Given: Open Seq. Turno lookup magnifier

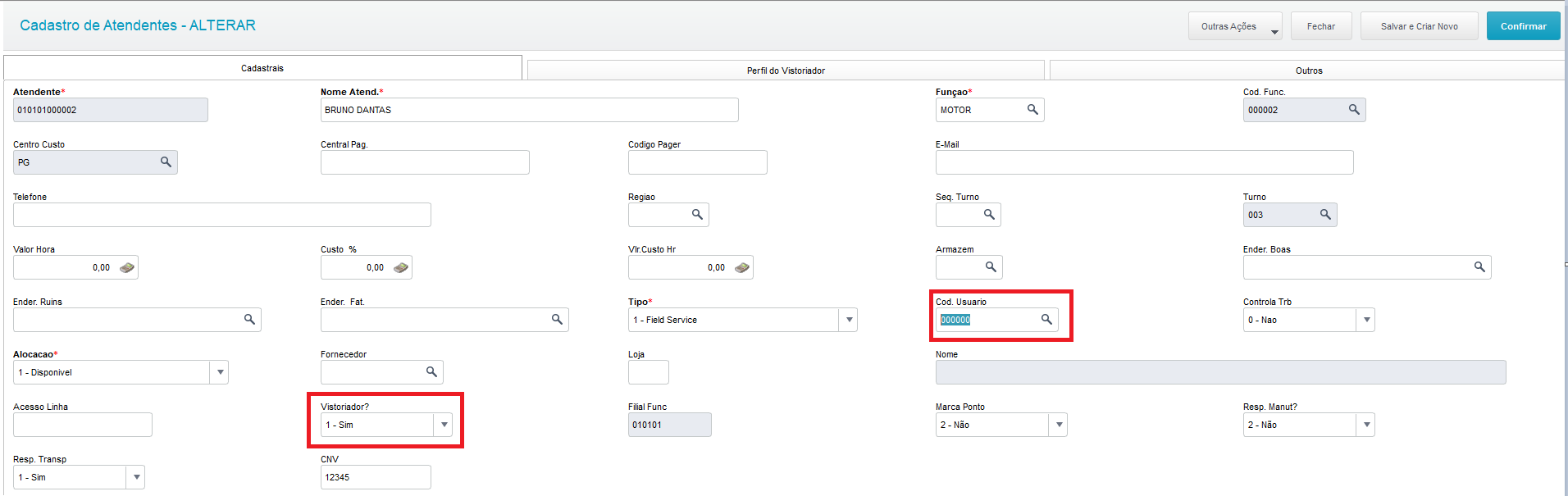Looking at the screenshot, I should coord(989,214).
